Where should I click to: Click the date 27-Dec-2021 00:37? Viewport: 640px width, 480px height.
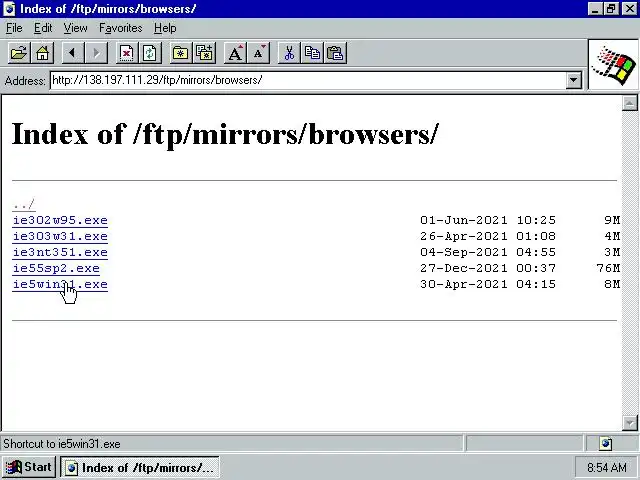[x=488, y=268]
